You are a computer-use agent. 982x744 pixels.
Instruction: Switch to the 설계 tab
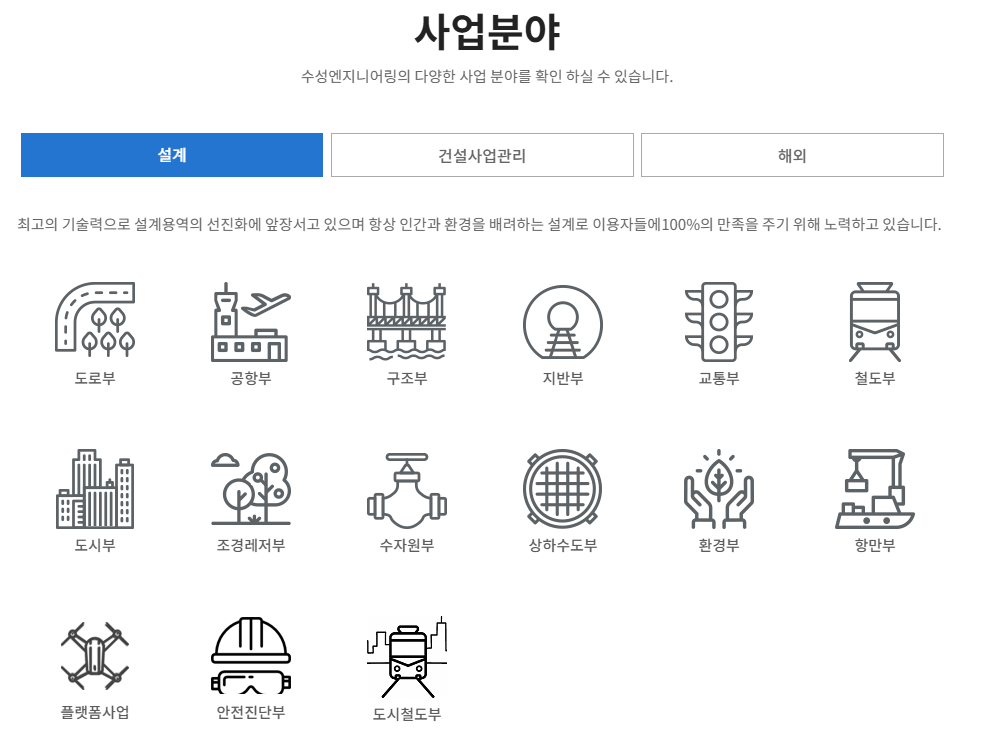[x=172, y=155]
